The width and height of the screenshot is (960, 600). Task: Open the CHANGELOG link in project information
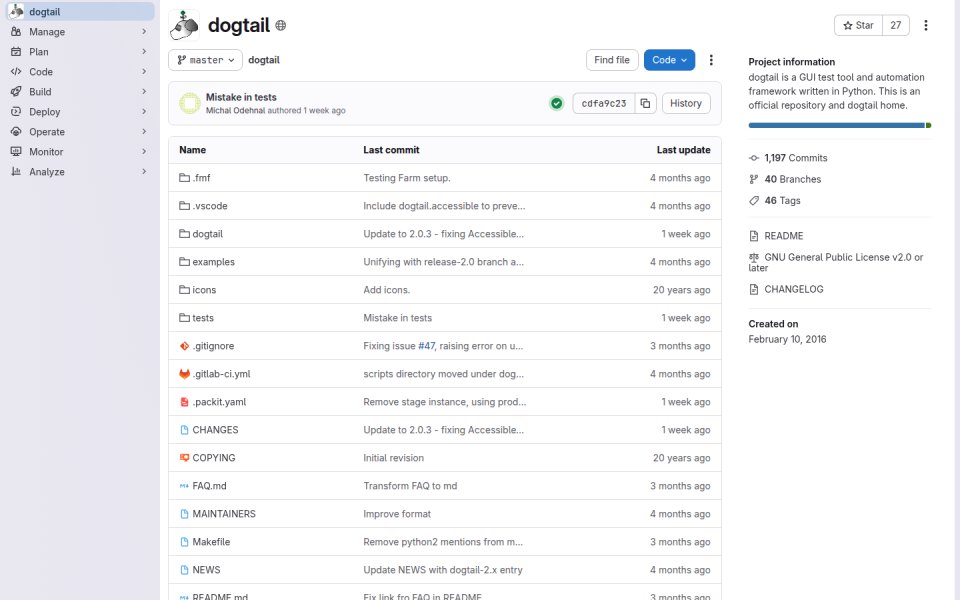point(793,290)
